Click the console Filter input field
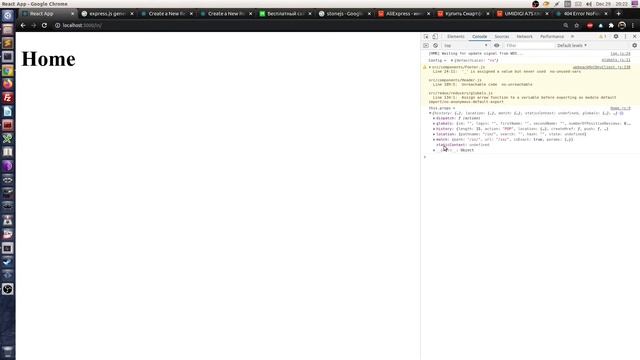Viewport: 640px width, 360px height. pos(529,46)
